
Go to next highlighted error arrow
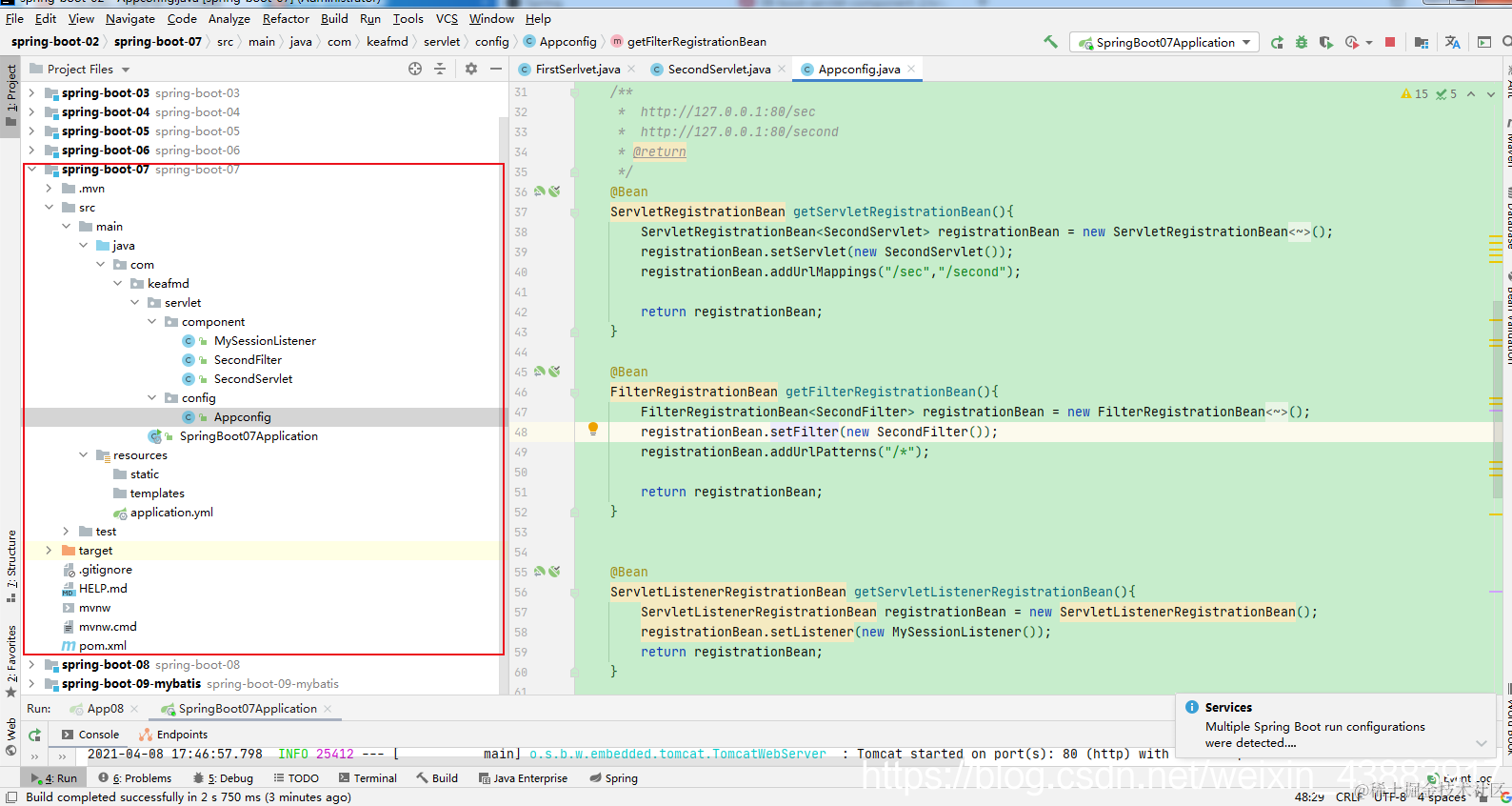pyautogui.click(x=1491, y=94)
